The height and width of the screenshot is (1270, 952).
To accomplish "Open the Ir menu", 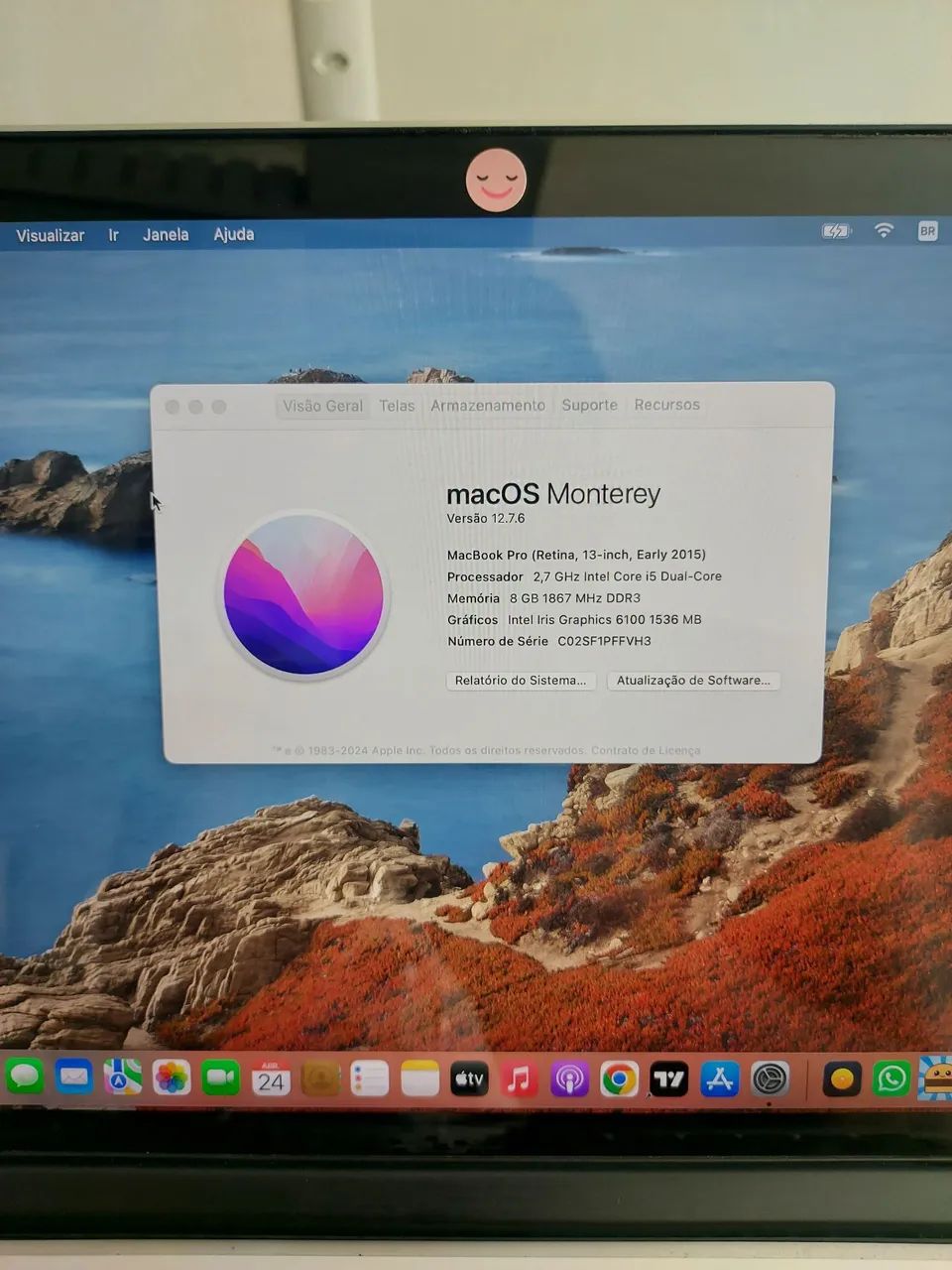I will pyautogui.click(x=114, y=235).
